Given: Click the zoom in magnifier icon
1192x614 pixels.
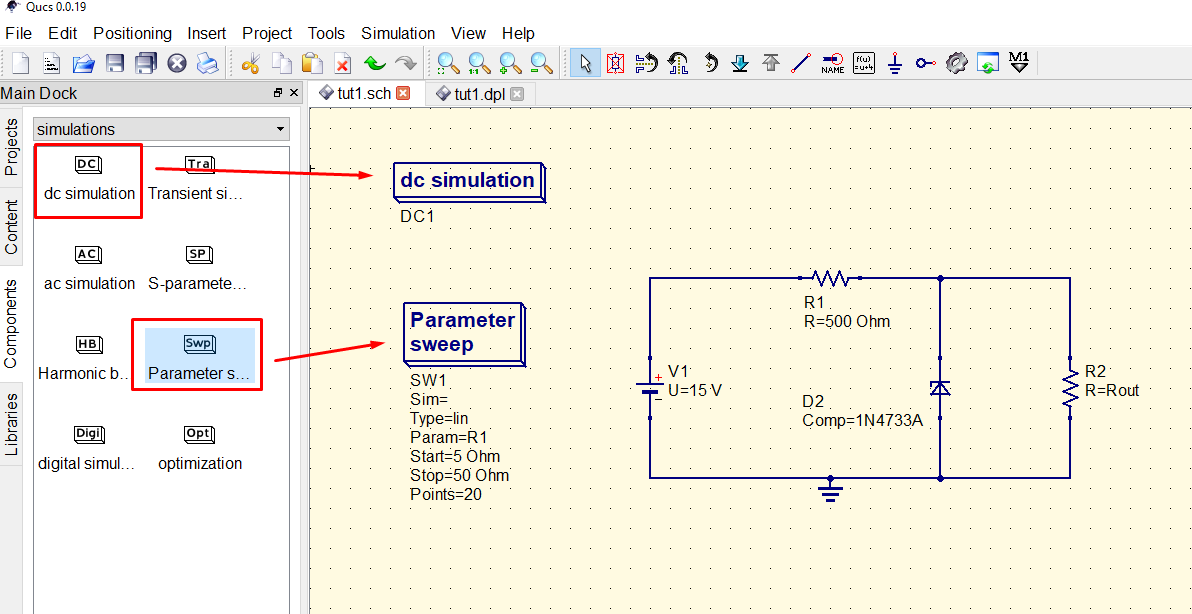Looking at the screenshot, I should (510, 63).
